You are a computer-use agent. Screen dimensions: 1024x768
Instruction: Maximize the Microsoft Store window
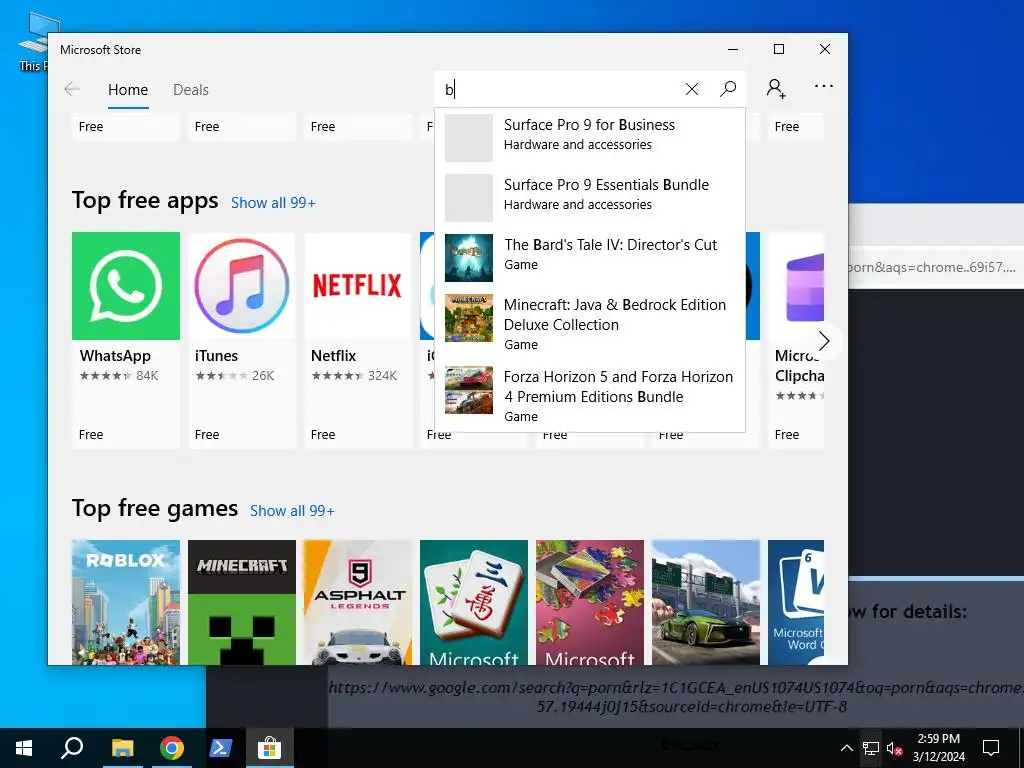[x=778, y=49]
